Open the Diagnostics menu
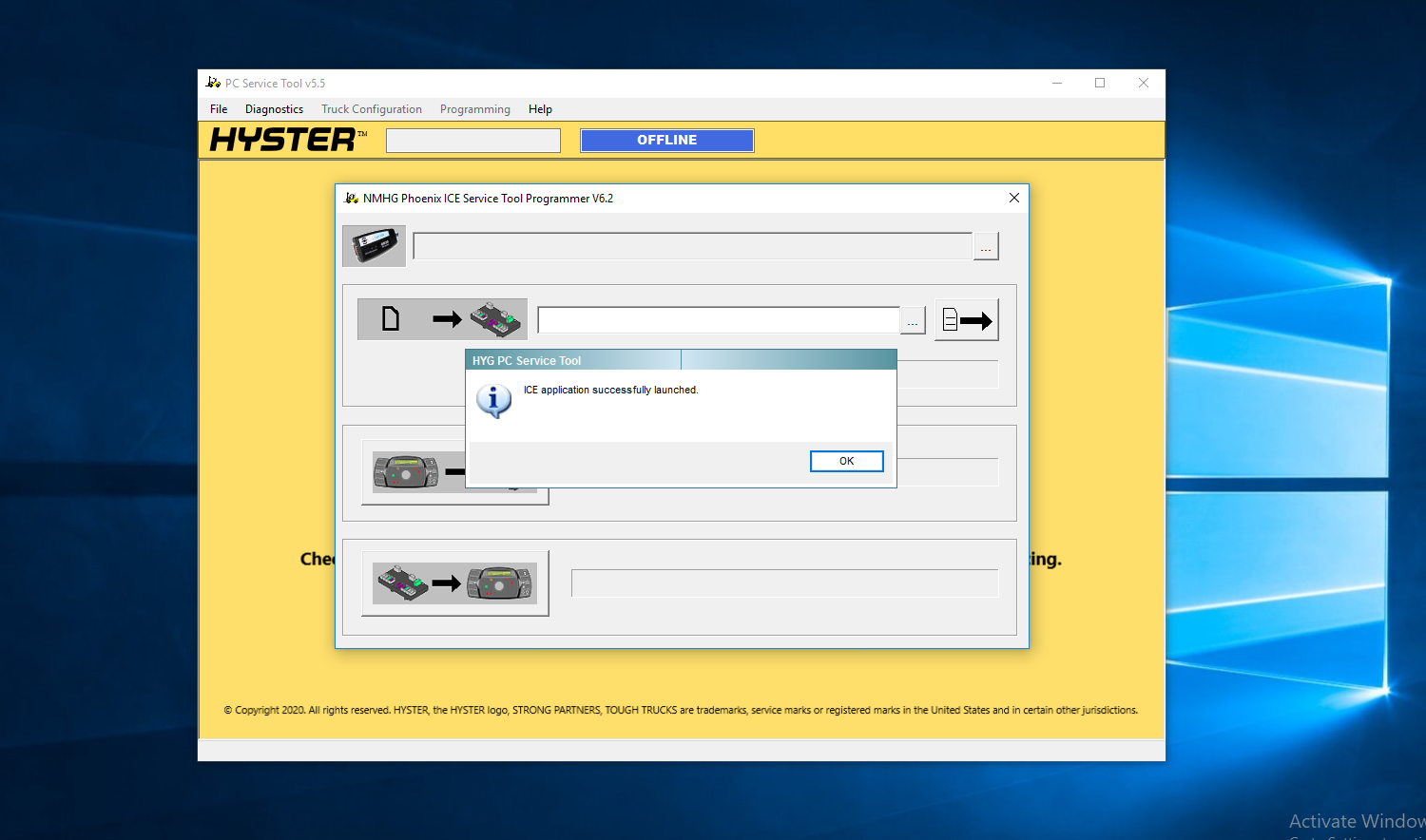This screenshot has height=840, width=1426. pos(274,108)
